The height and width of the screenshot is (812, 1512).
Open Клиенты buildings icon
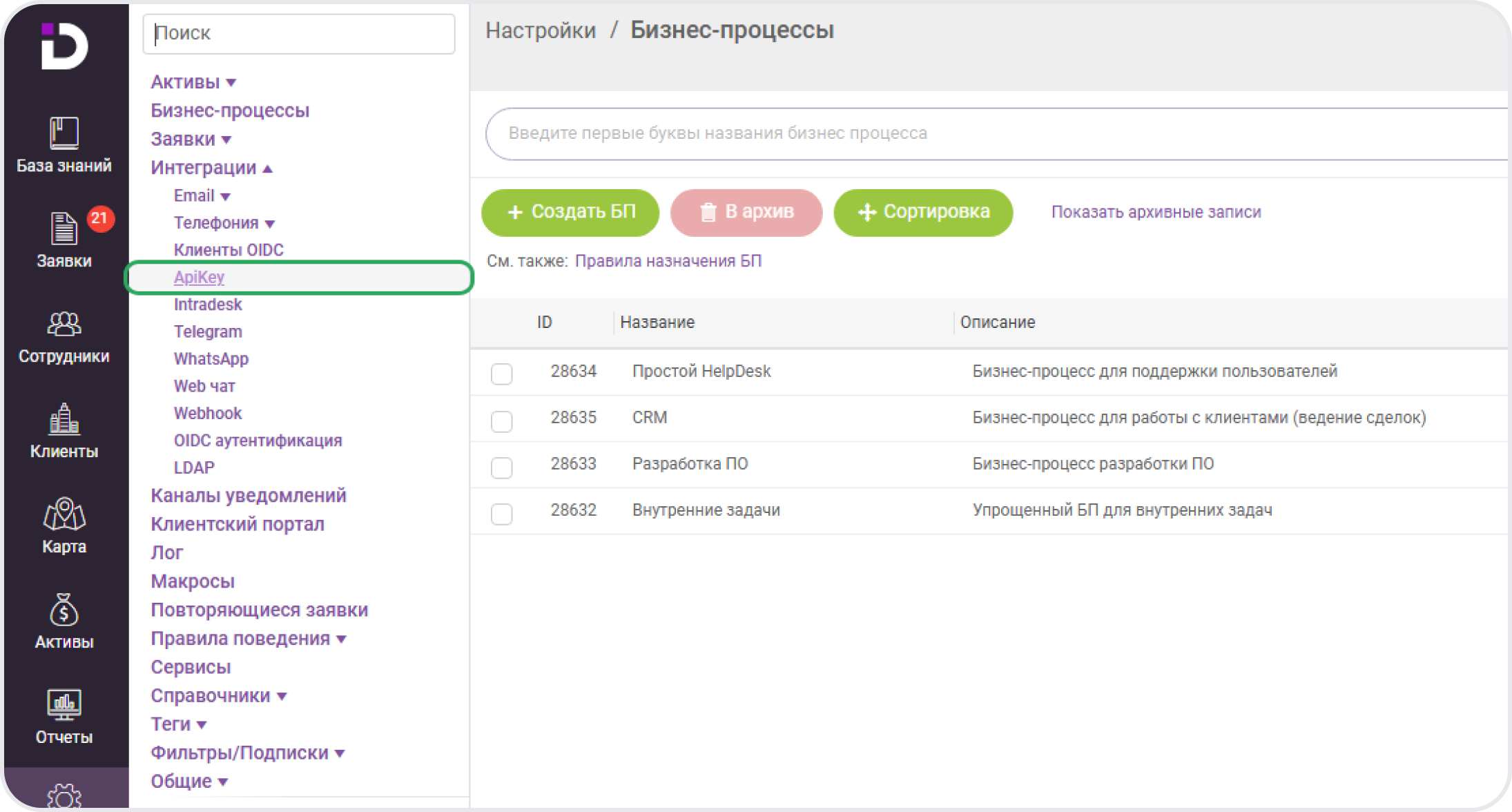(64, 419)
